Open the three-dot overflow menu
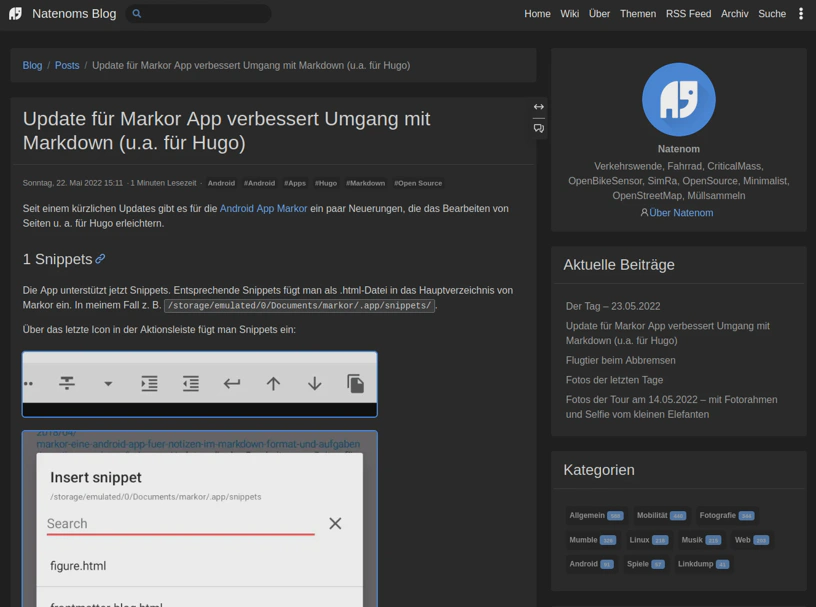Viewport: 816px width, 607px height. [801, 14]
